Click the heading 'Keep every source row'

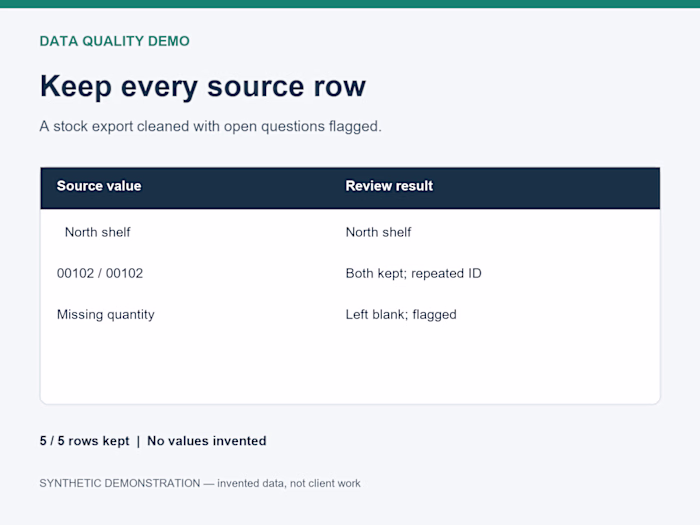pyautogui.click(x=203, y=86)
